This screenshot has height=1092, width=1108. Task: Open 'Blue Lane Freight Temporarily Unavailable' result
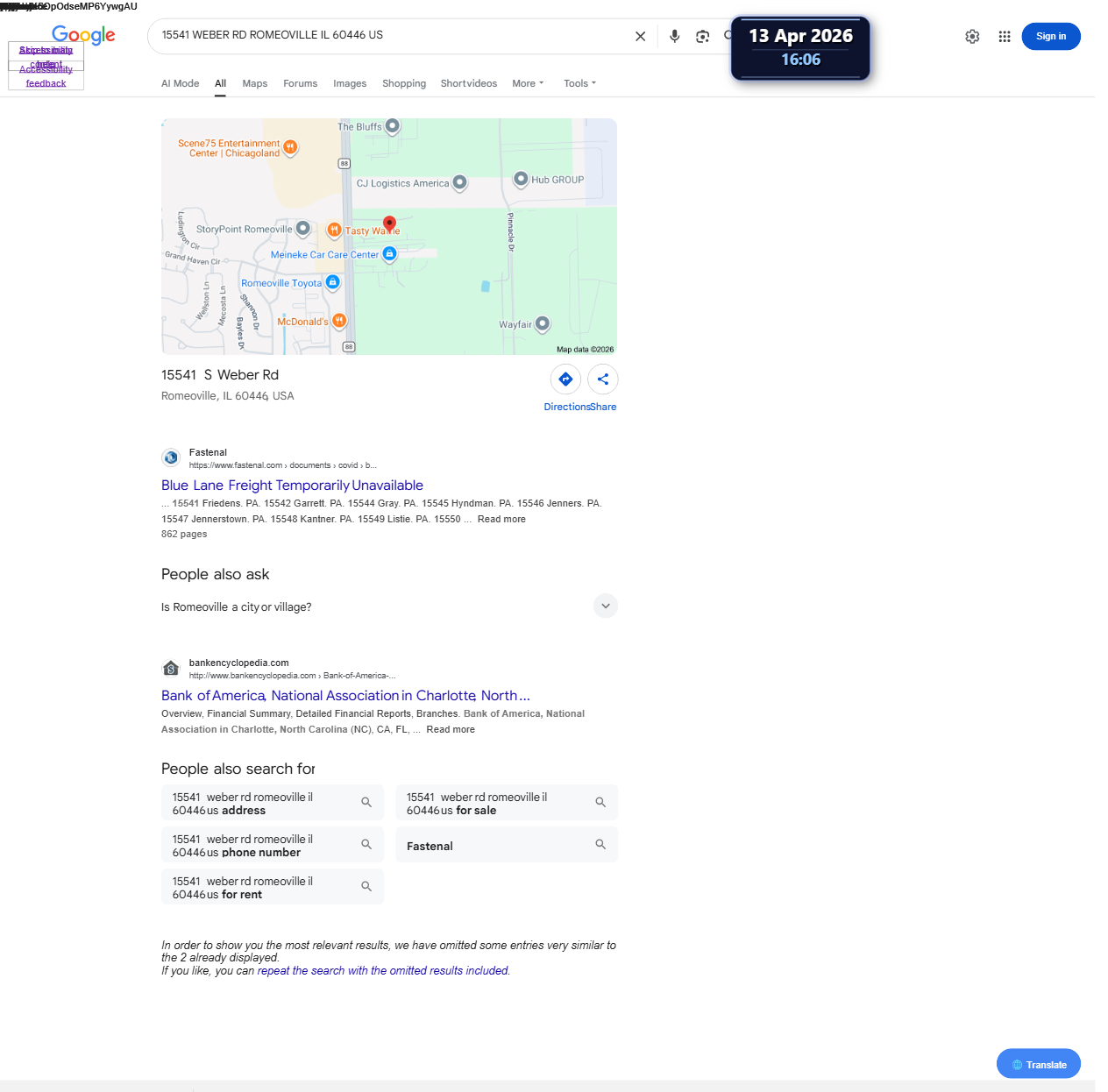point(292,485)
